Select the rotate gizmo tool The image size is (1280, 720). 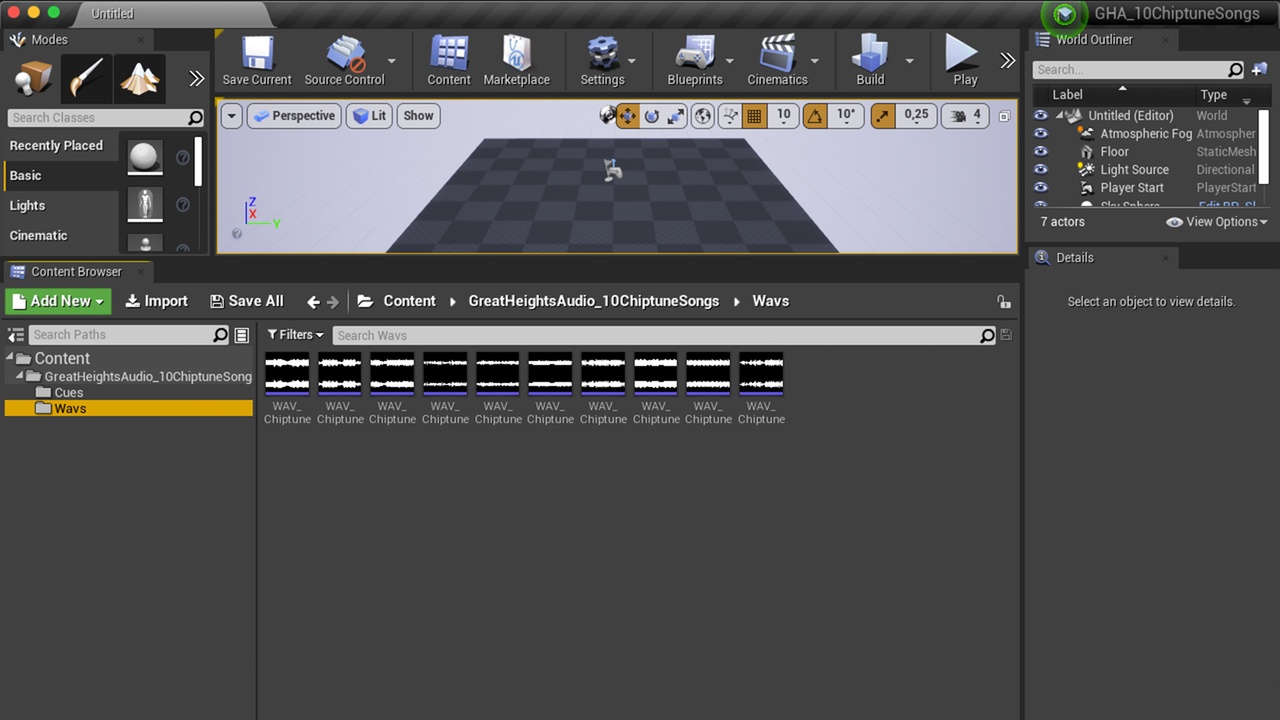coord(652,116)
